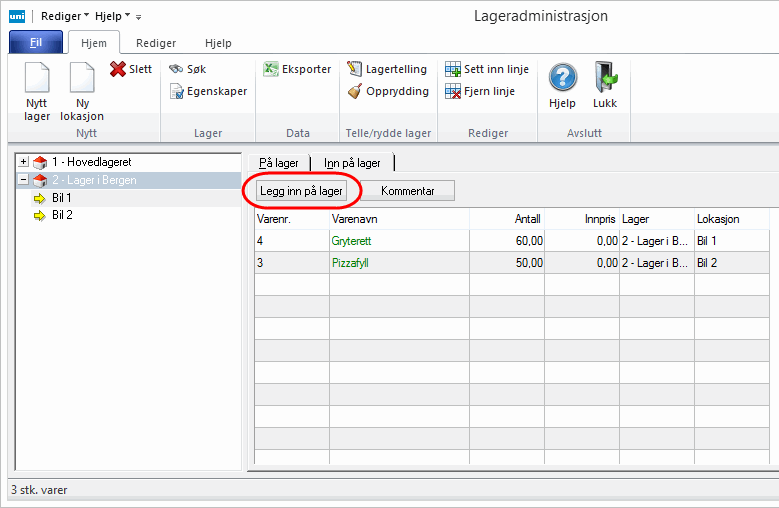Open the blue Fil menu
This screenshot has height=508, width=779.
pyautogui.click(x=35, y=43)
